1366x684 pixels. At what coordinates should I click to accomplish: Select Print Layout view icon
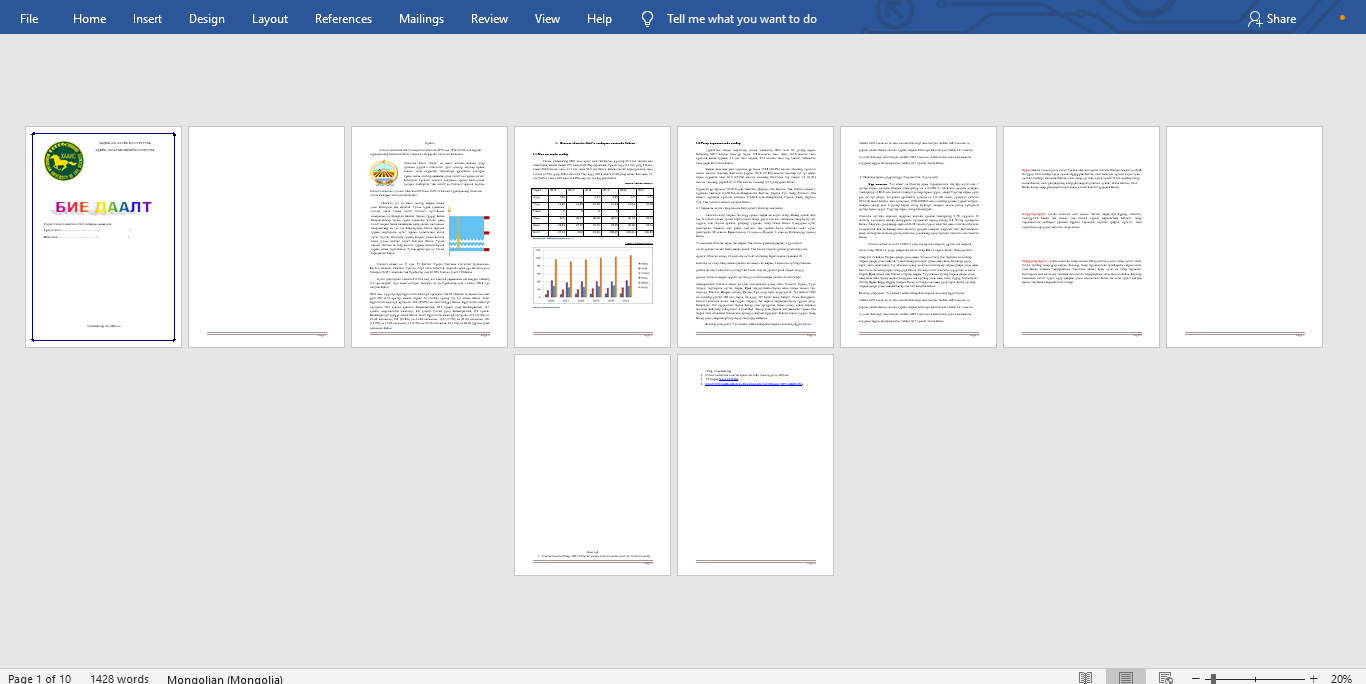(1126, 678)
